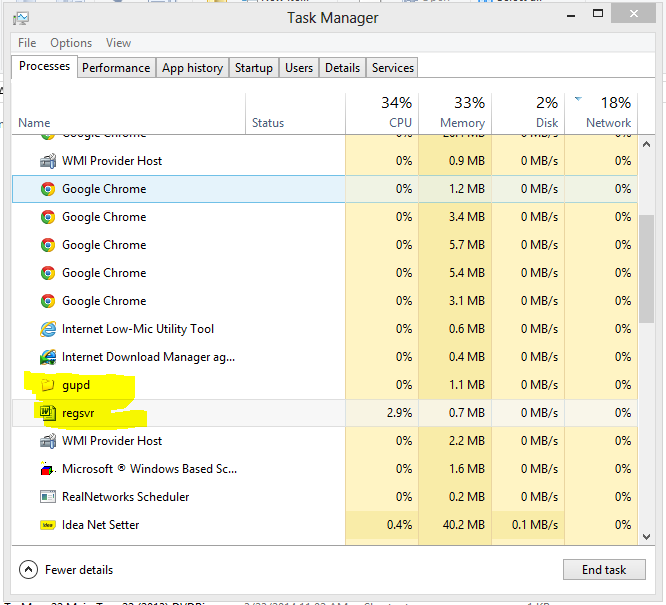Click the Windows Based Script Host icon
666x605 pixels.
(48, 469)
